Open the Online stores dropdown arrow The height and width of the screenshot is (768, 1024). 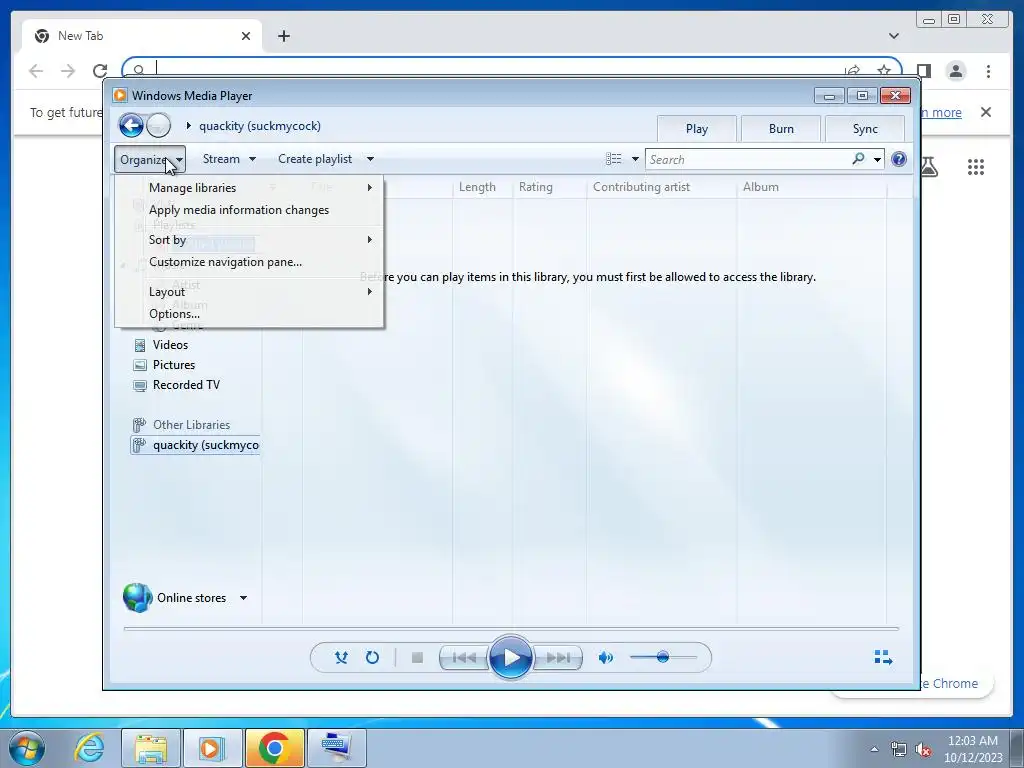click(x=244, y=598)
